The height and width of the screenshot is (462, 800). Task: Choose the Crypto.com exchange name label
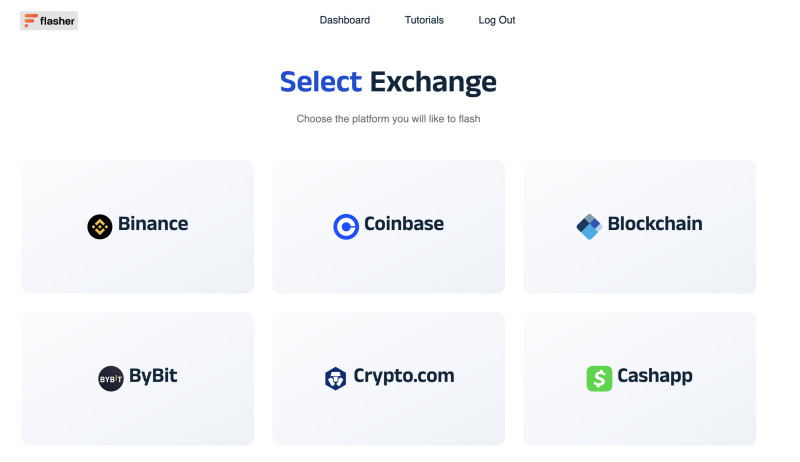pyautogui.click(x=404, y=377)
